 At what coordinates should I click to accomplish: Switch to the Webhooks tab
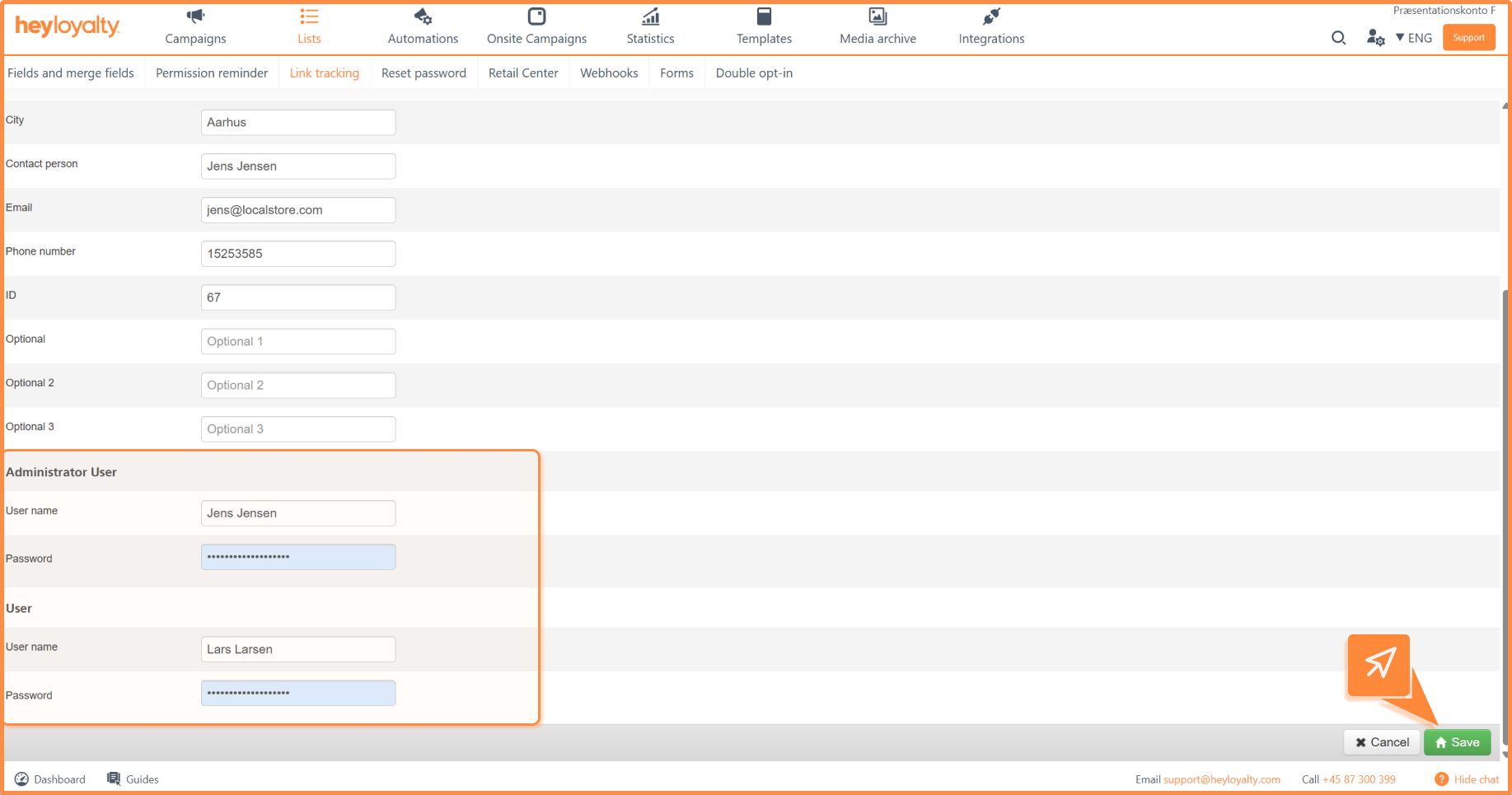pyautogui.click(x=609, y=73)
